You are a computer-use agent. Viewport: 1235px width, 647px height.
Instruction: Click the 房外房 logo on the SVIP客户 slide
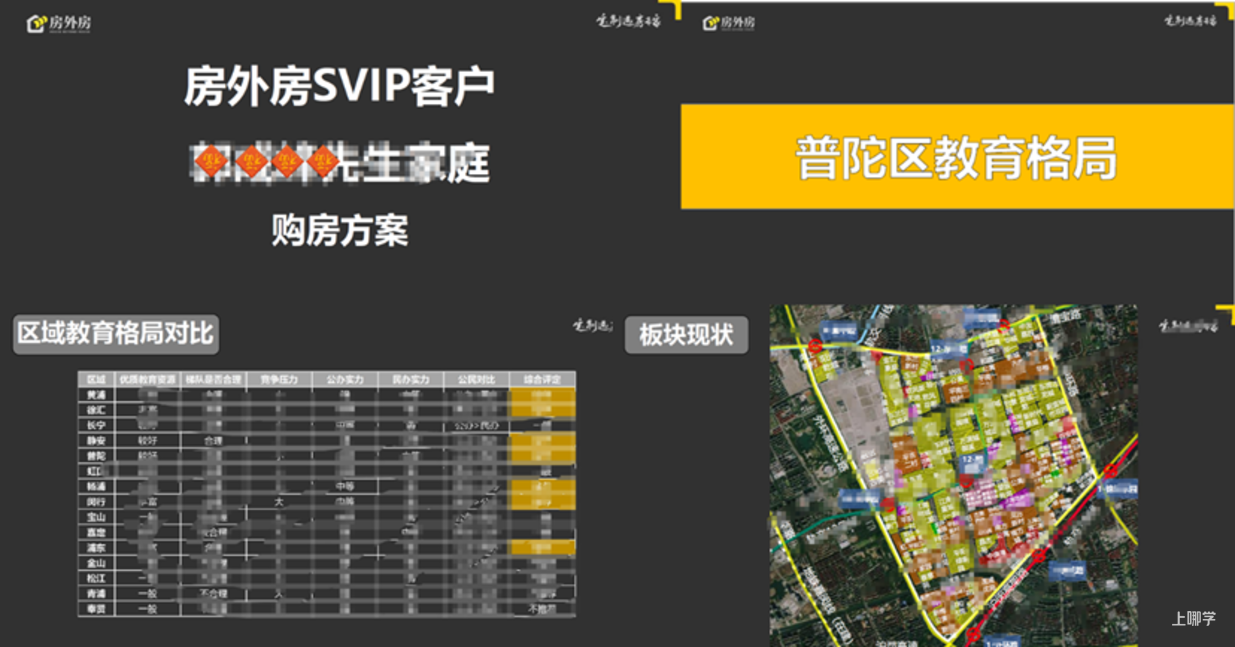click(x=59, y=23)
